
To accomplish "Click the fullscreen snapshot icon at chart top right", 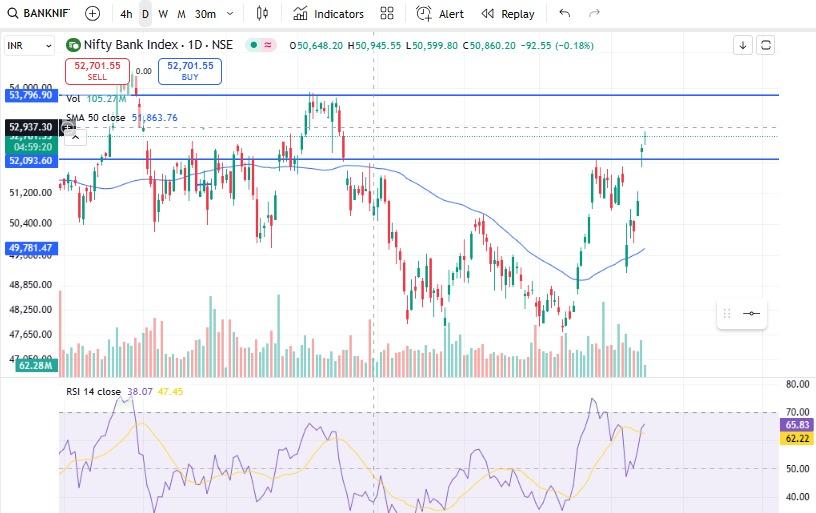I will pyautogui.click(x=766, y=45).
